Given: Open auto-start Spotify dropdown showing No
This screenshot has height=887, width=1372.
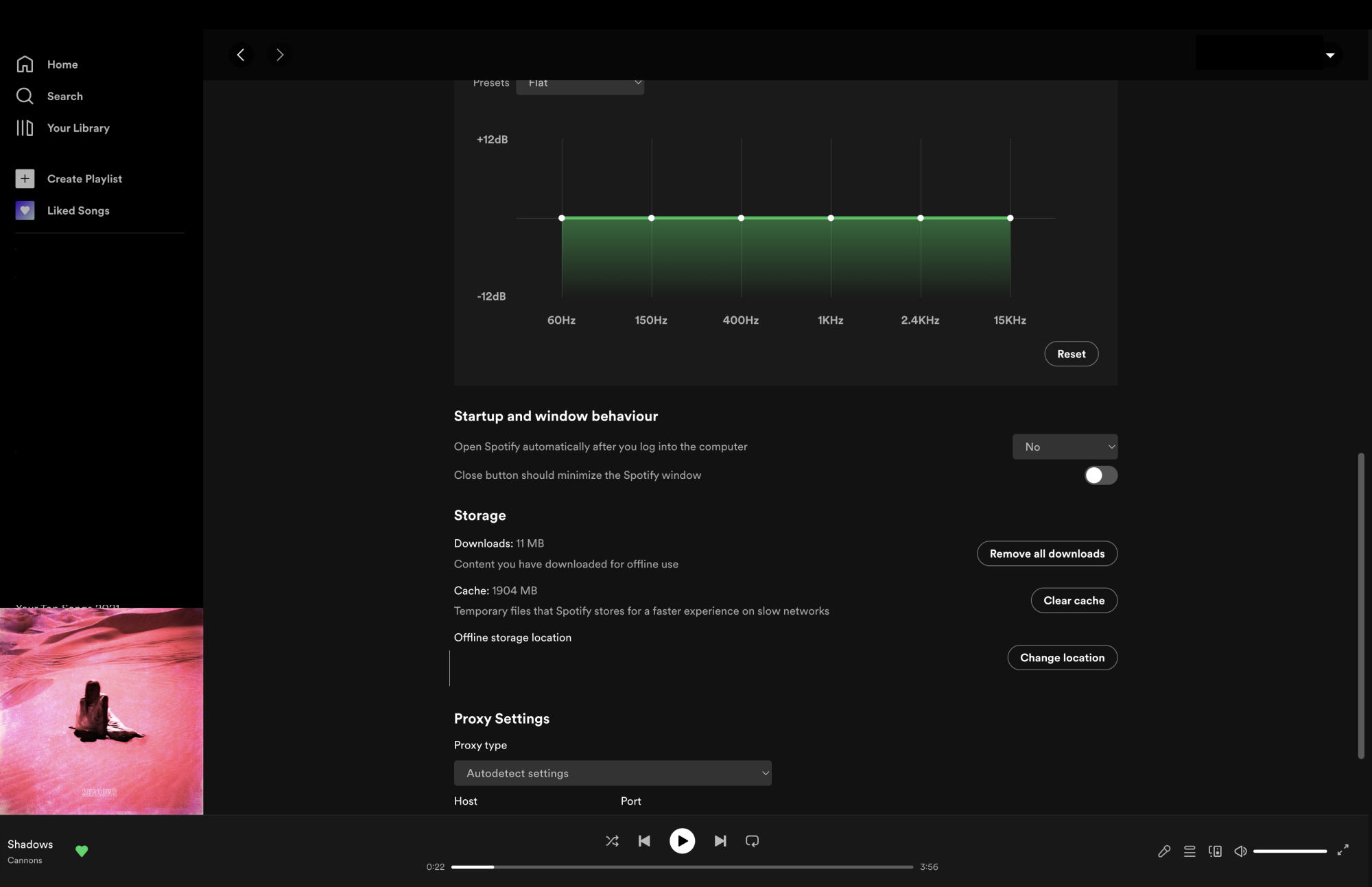Looking at the screenshot, I should pos(1065,447).
